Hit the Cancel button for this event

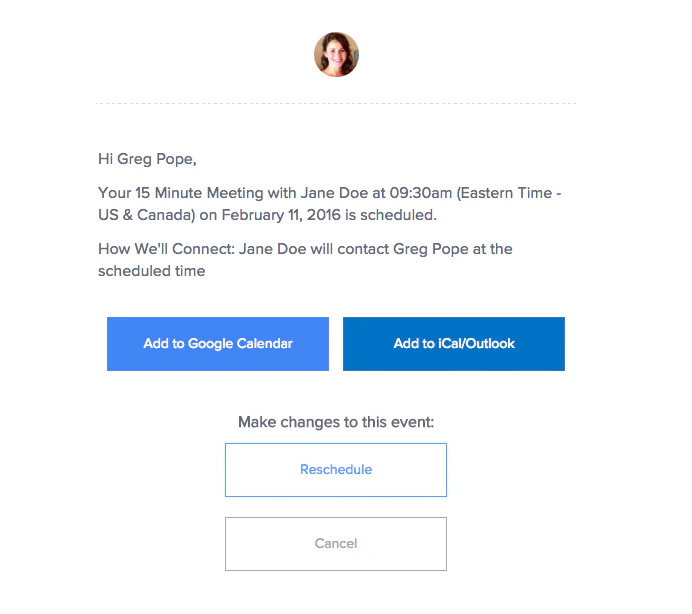click(x=336, y=544)
